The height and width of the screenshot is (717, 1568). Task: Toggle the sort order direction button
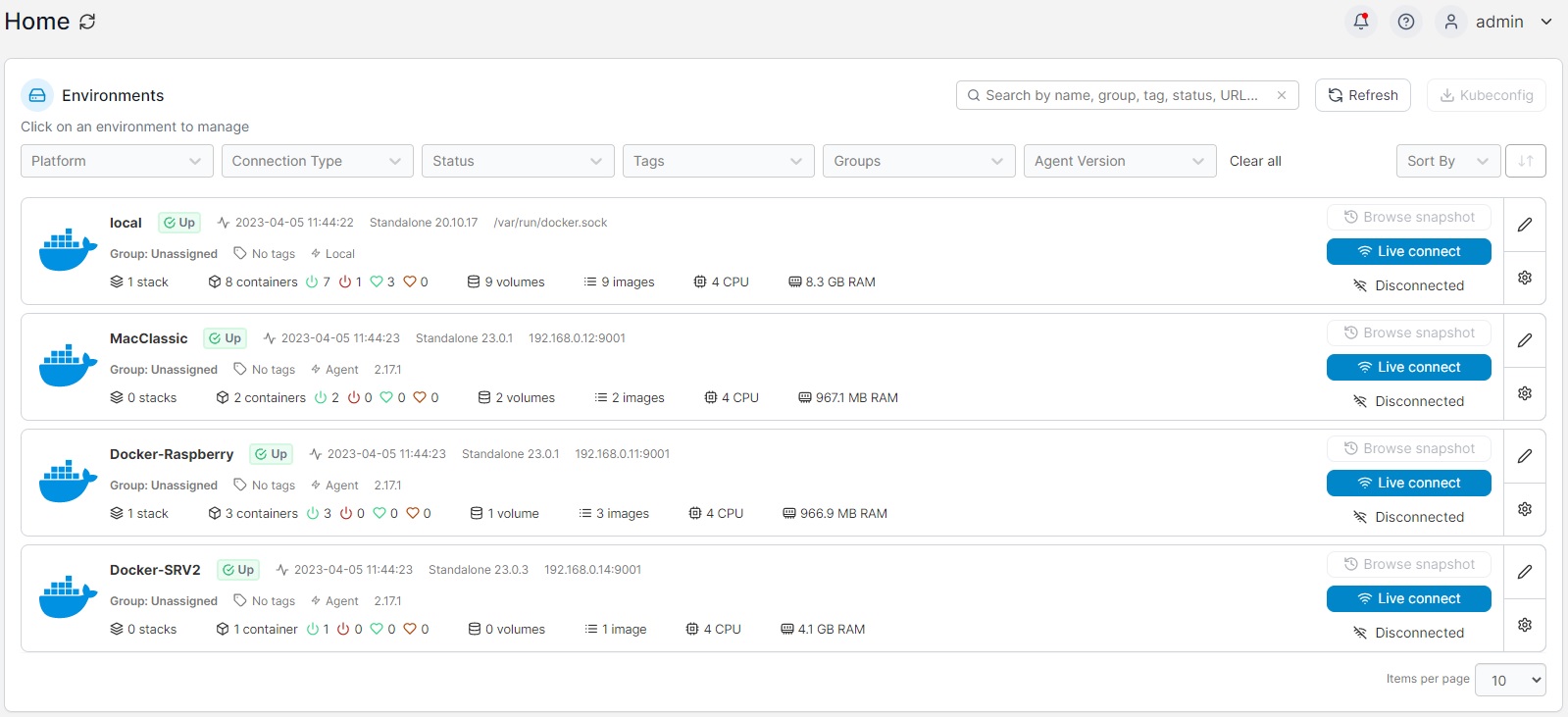click(1526, 161)
